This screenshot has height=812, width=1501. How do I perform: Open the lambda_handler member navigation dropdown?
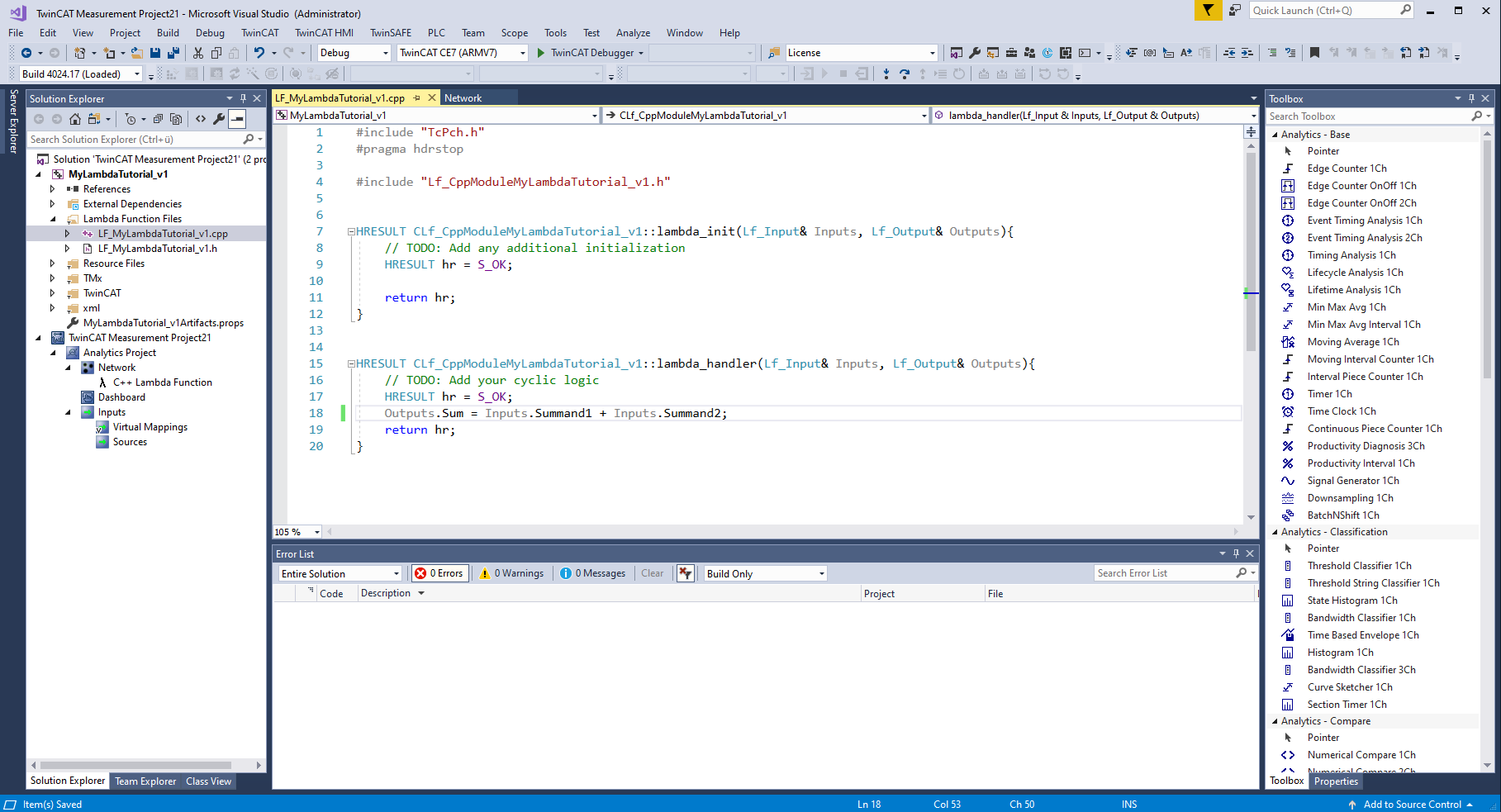[x=1095, y=116]
